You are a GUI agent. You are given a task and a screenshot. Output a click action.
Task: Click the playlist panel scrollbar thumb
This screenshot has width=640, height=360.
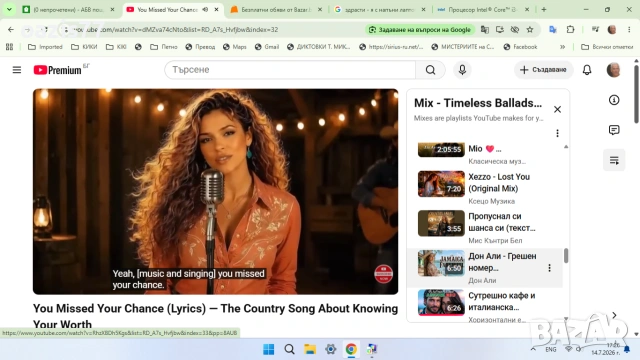[566, 256]
